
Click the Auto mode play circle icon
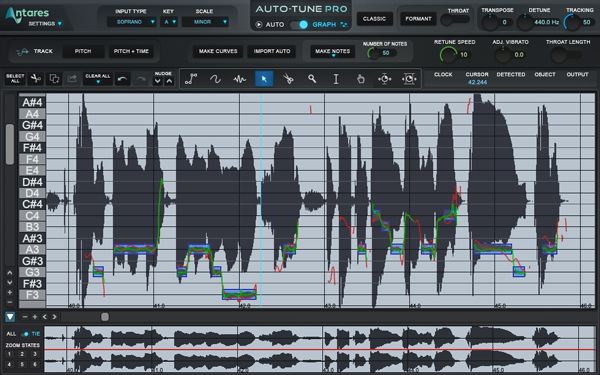coord(259,24)
